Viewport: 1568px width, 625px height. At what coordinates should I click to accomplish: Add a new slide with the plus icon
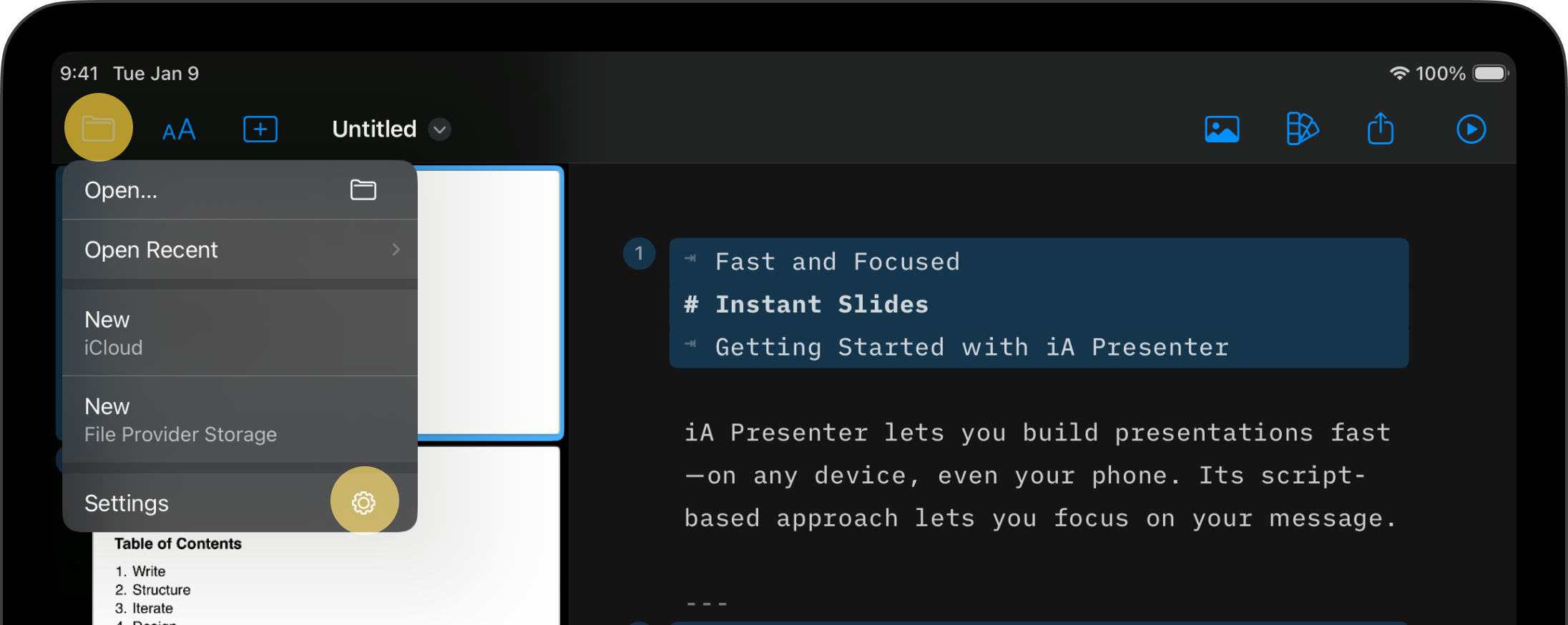point(260,129)
